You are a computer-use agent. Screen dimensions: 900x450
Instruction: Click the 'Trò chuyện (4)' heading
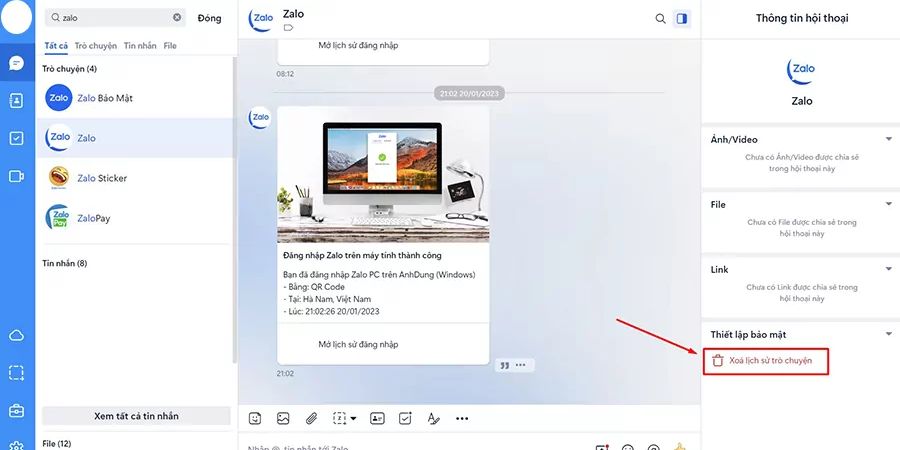point(69,69)
